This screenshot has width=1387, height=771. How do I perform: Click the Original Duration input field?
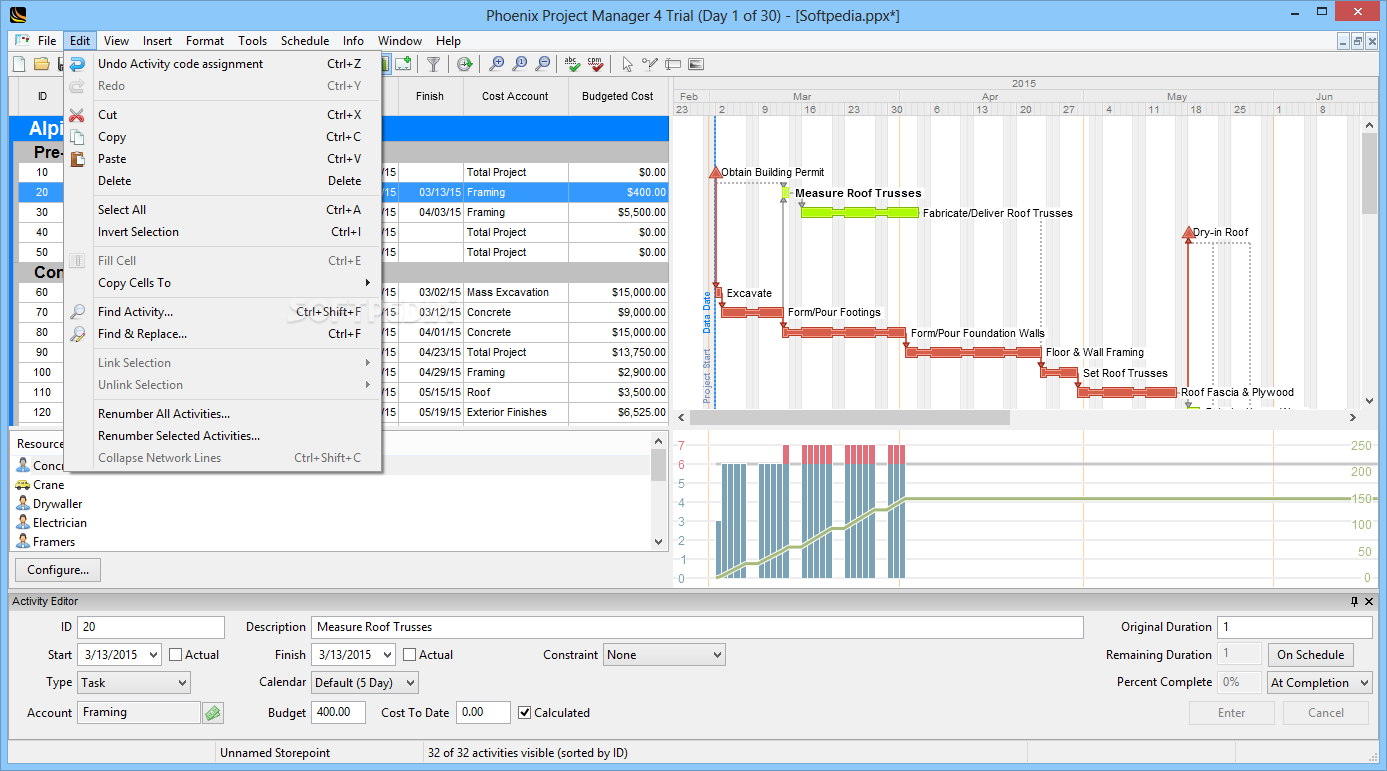click(1294, 627)
